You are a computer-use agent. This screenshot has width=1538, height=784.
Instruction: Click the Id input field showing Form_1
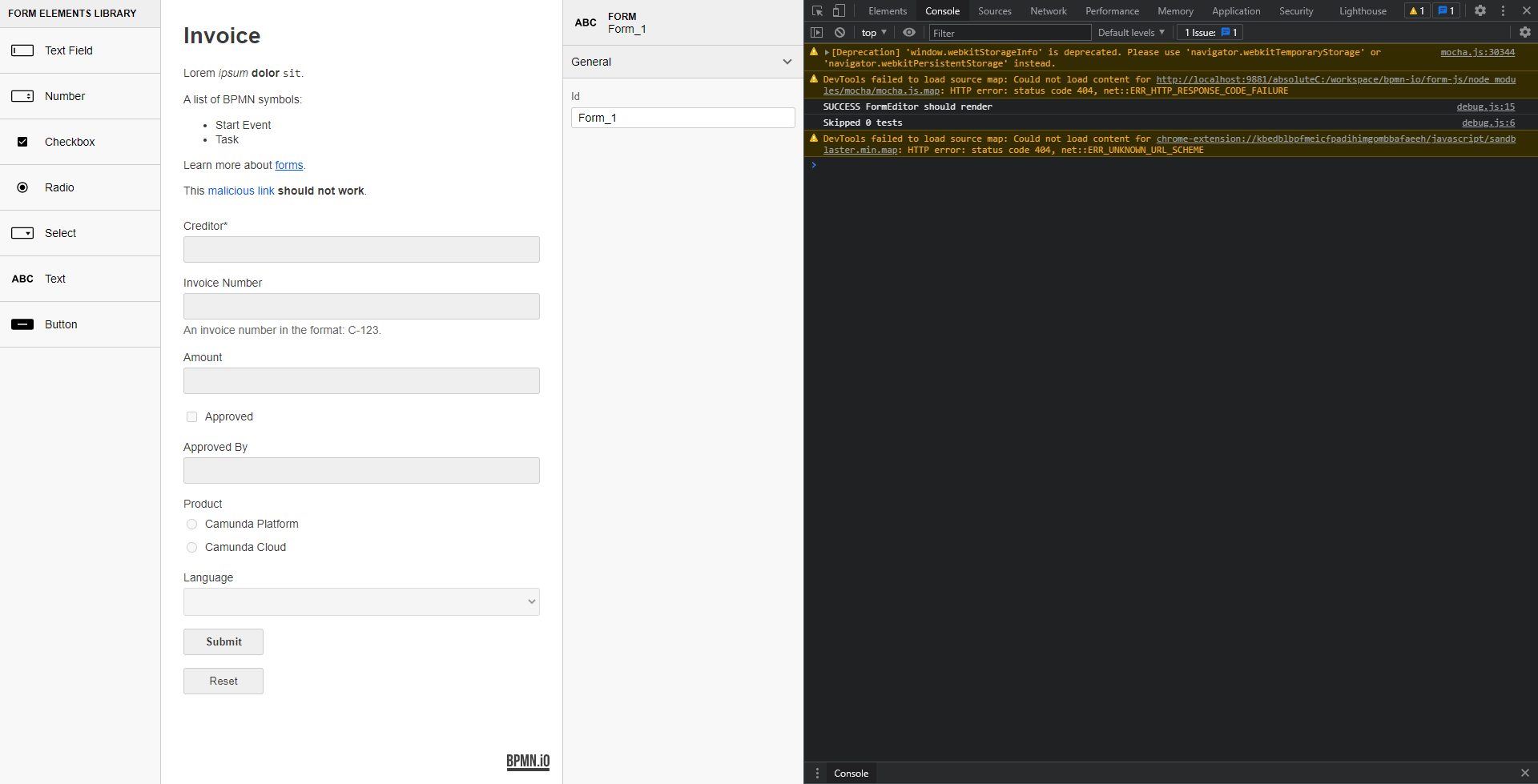pos(682,117)
